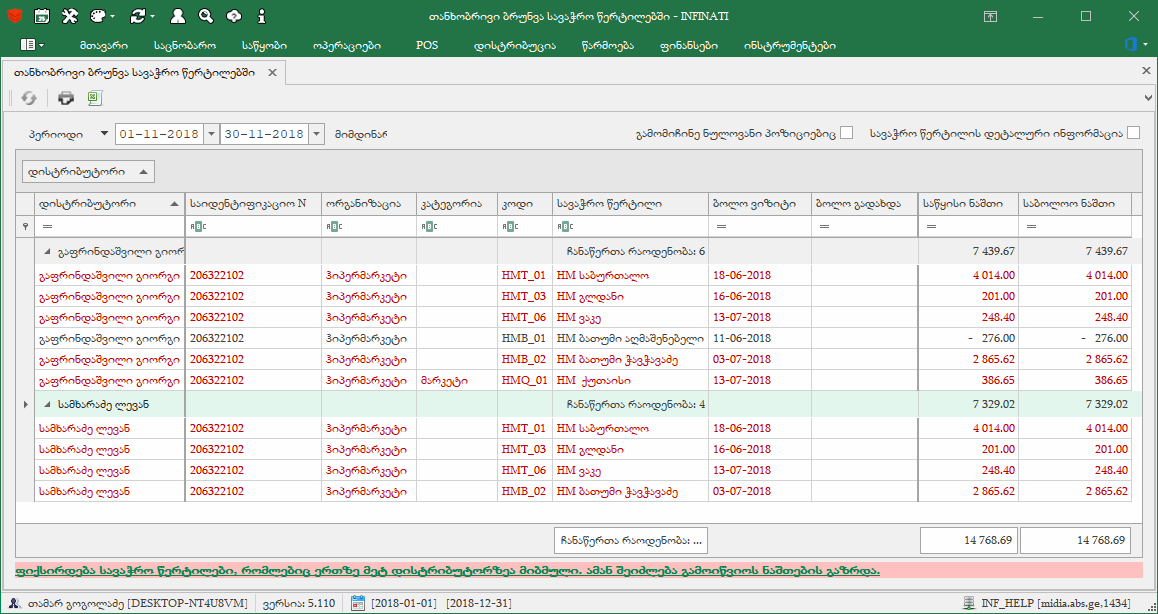This screenshot has height=614, width=1158.
Task: Open the calendar icon in the title bar
Action: (x=42, y=16)
